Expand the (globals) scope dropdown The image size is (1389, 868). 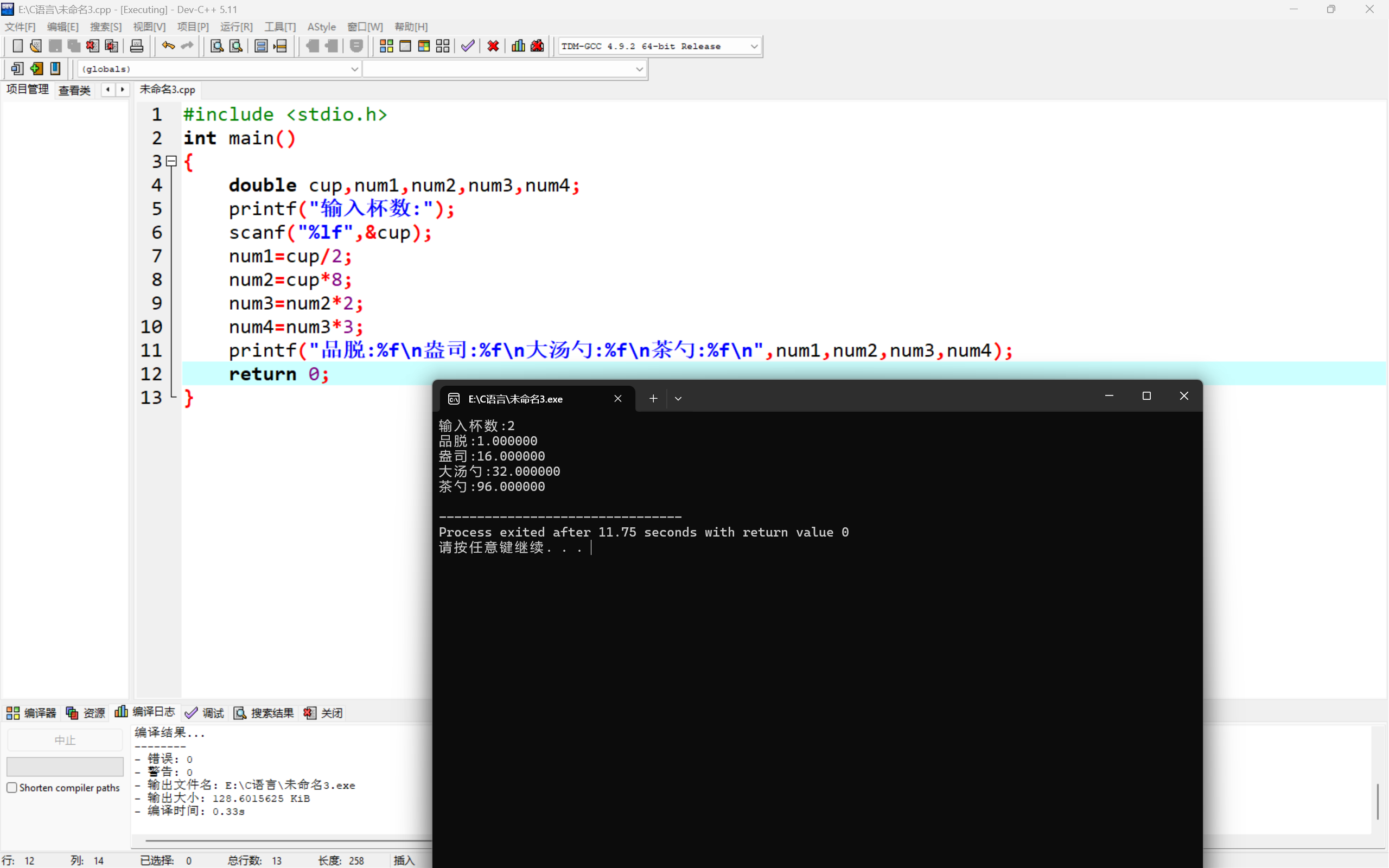point(354,69)
